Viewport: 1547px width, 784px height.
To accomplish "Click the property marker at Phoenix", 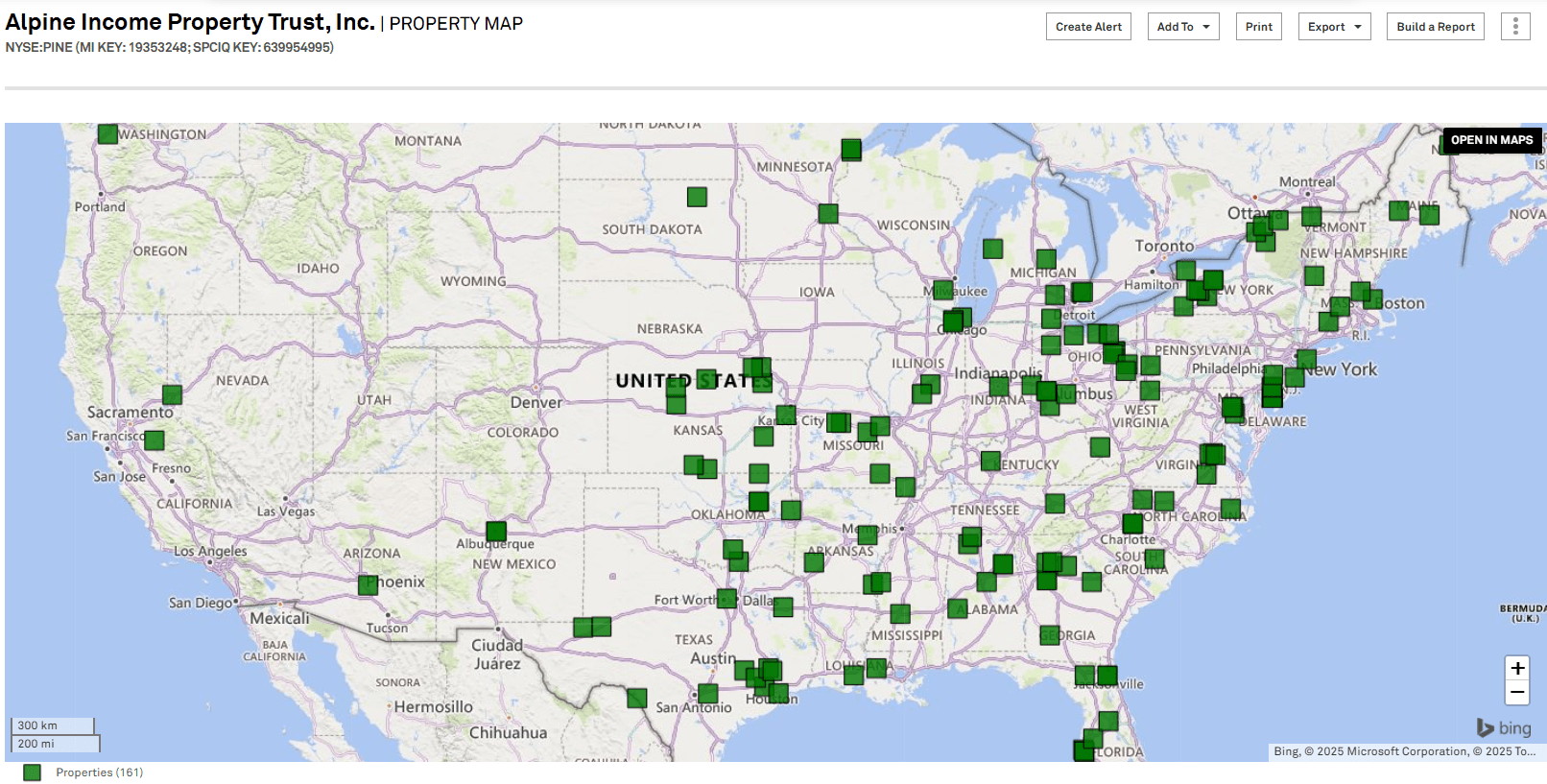I will tap(368, 584).
